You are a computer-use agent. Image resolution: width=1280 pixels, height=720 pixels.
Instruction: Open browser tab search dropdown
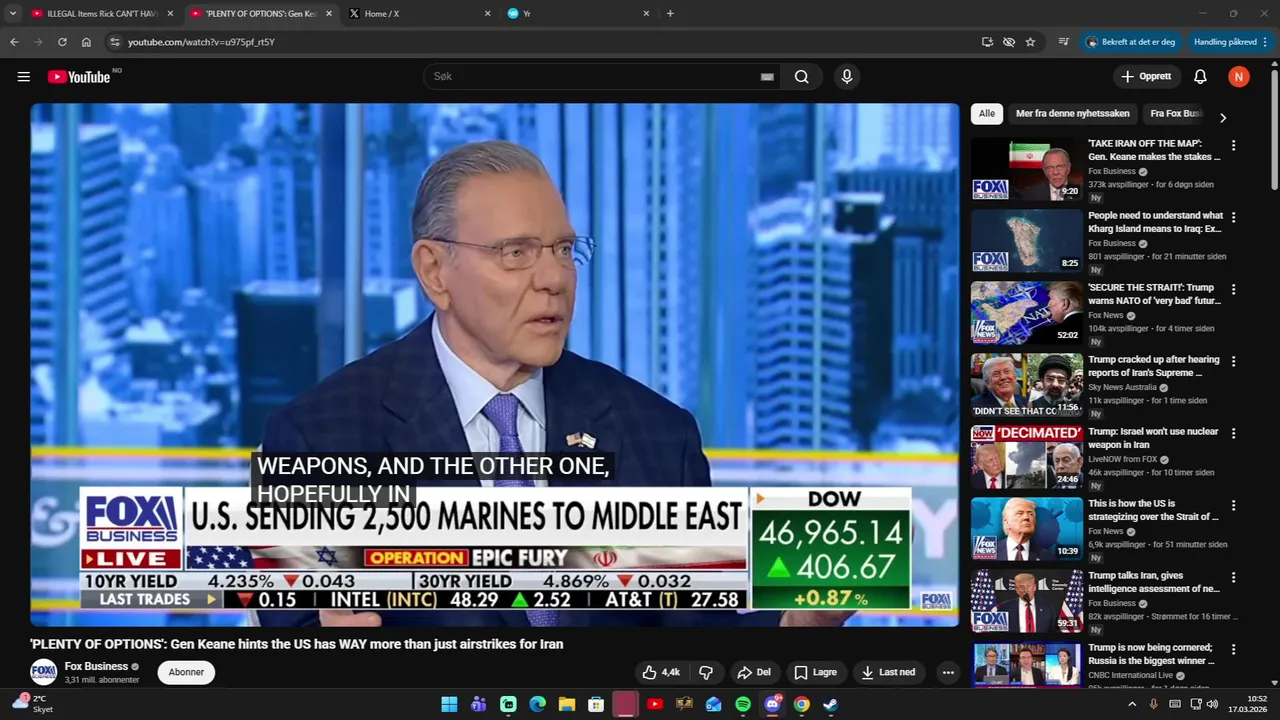coord(12,13)
